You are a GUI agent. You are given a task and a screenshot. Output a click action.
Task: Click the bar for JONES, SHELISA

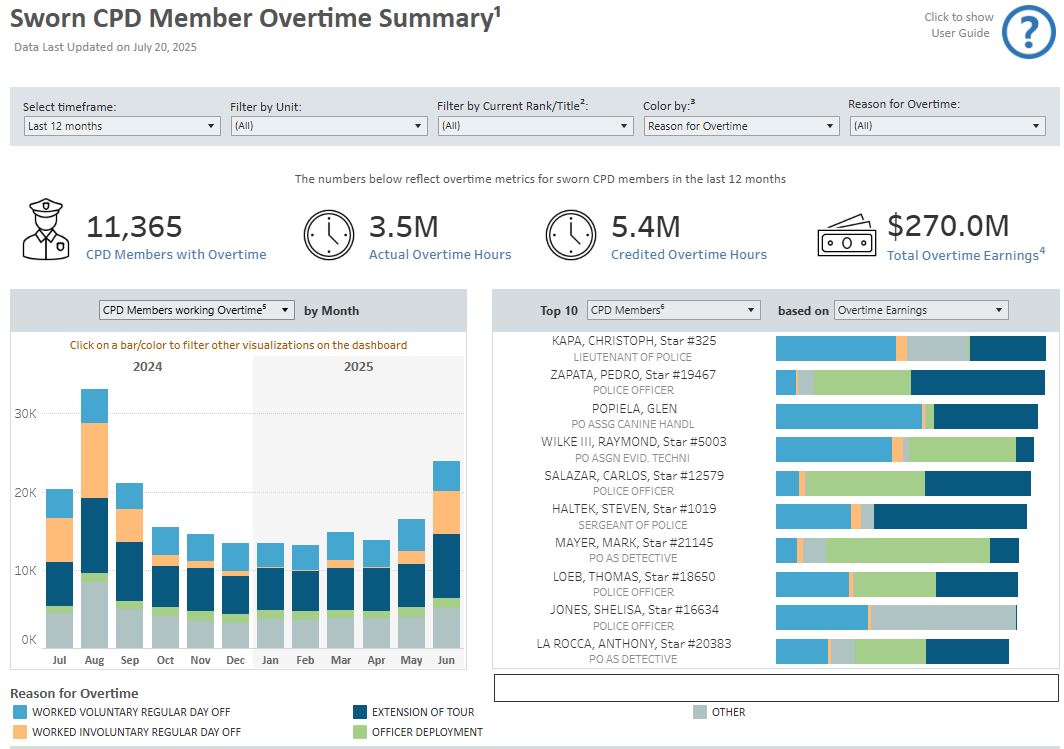coord(896,617)
